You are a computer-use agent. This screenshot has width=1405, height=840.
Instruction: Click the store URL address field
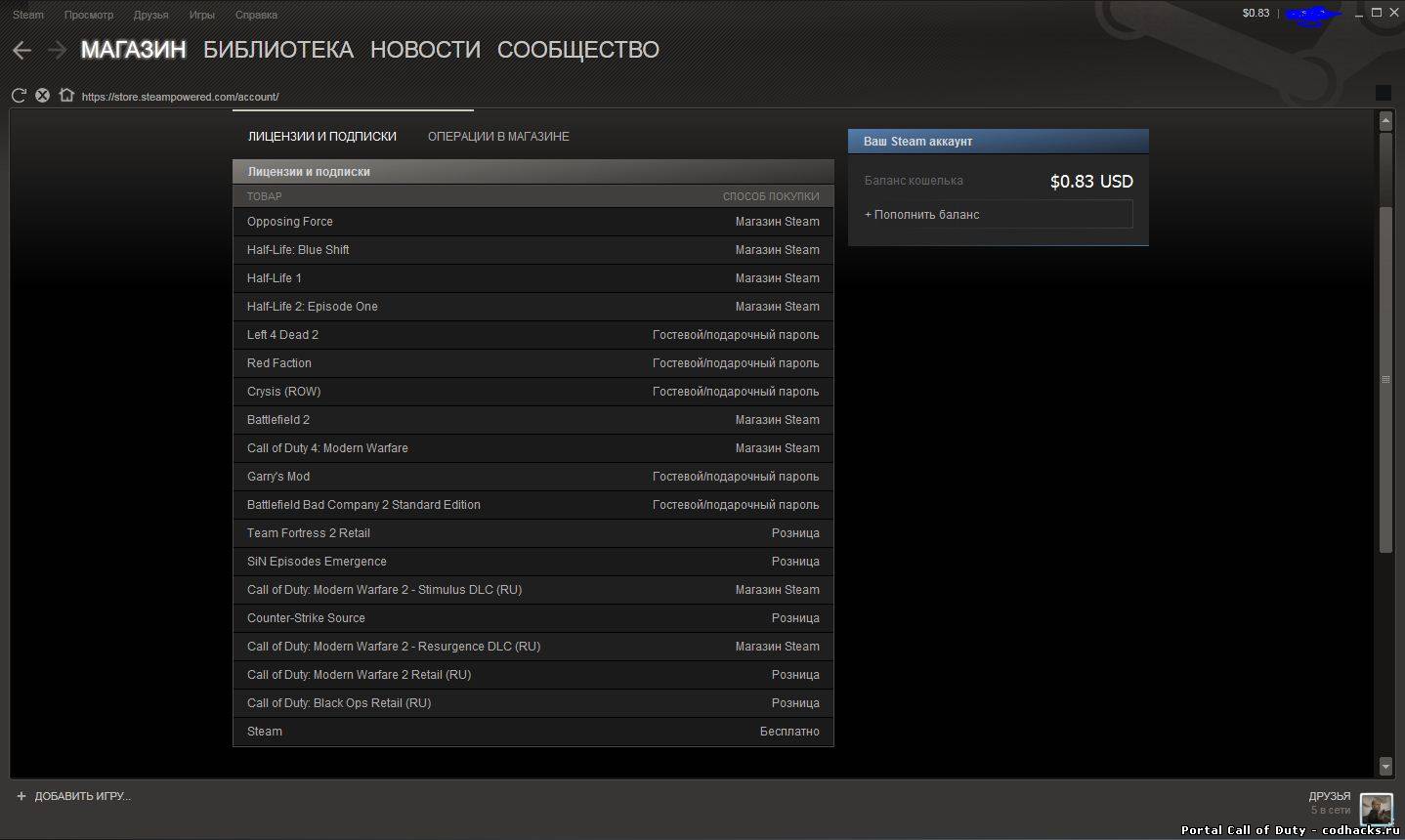tap(181, 97)
